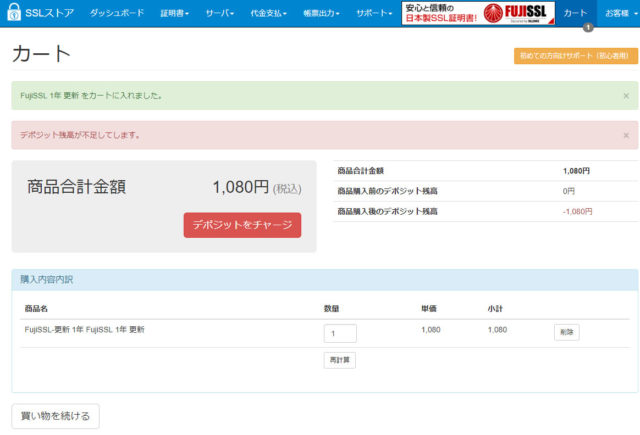Click the large 1,080円 total amount
Viewport: 640px width, 435px height.
(x=240, y=187)
